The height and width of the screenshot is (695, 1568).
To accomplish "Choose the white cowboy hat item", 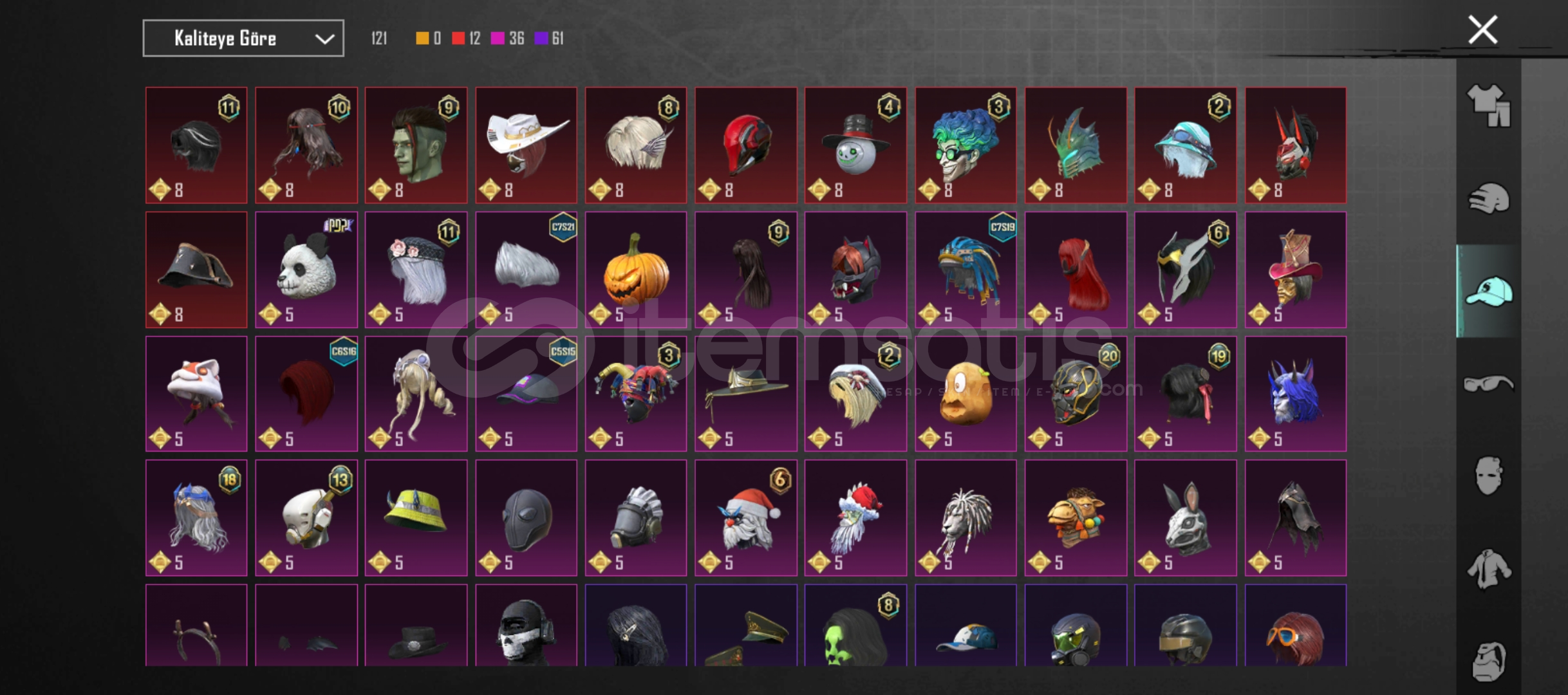I will pos(526,145).
